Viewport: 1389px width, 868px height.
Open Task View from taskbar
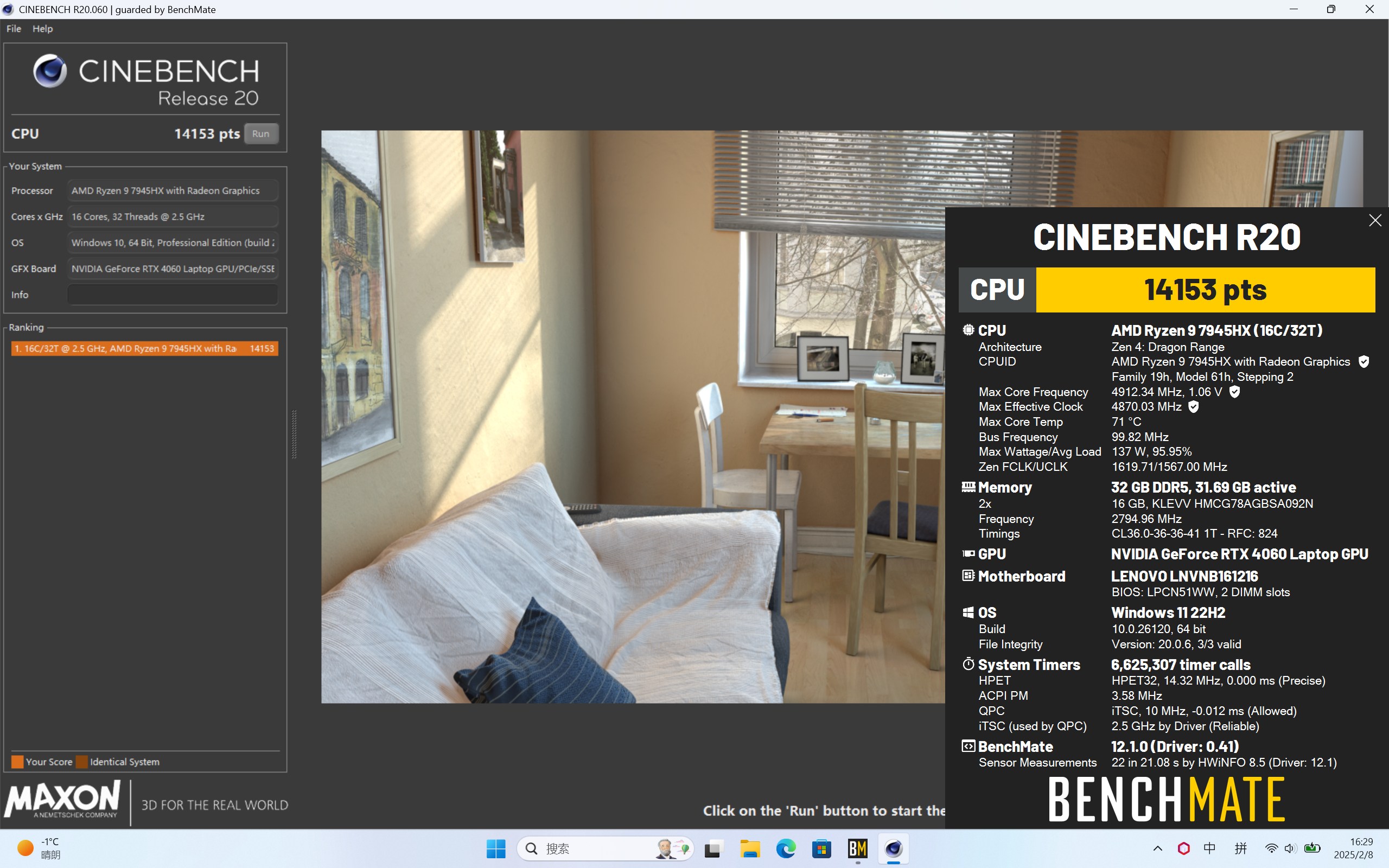tap(713, 848)
